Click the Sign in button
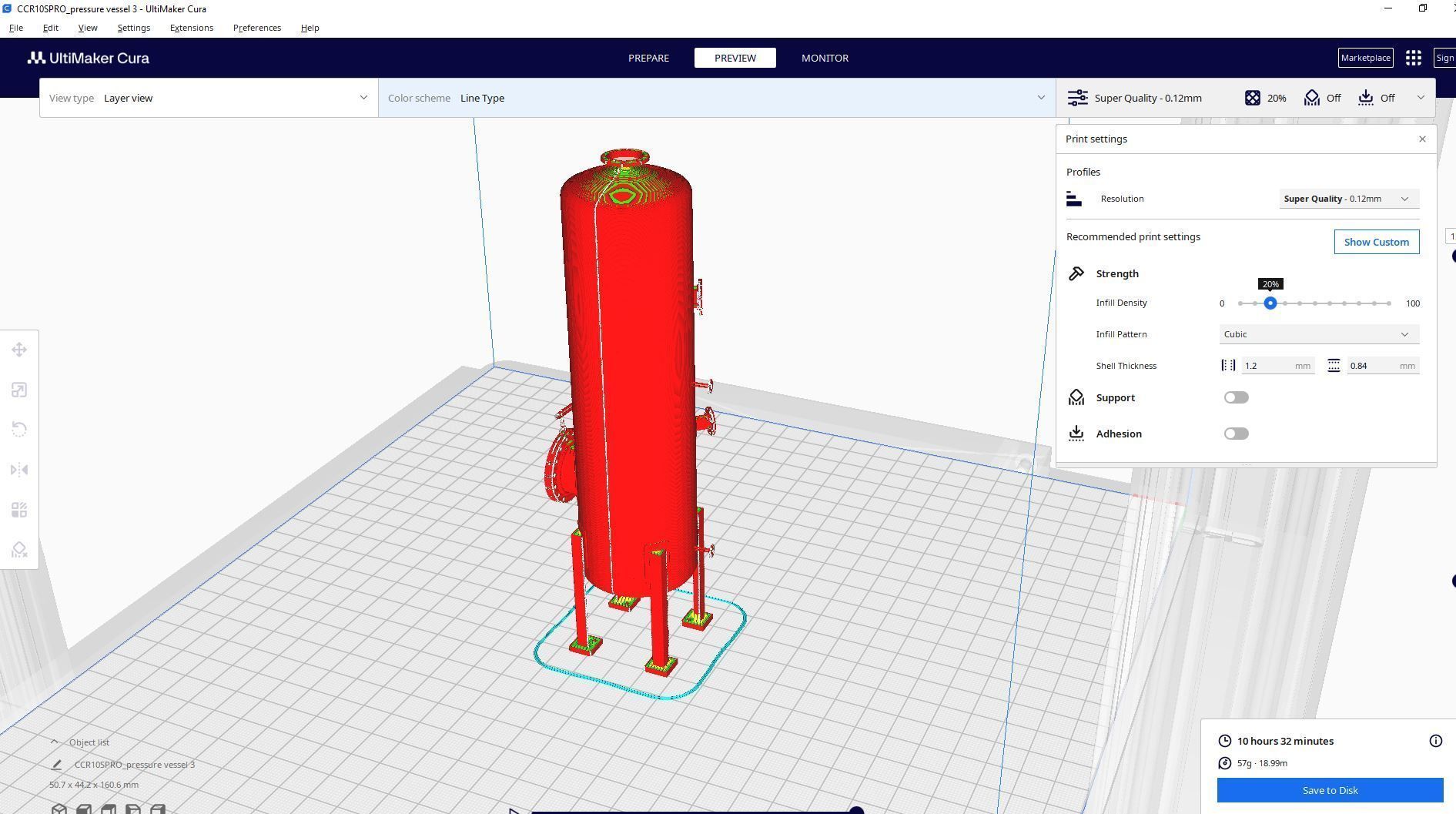Viewport: 1456px width, 814px height. 1444,58
